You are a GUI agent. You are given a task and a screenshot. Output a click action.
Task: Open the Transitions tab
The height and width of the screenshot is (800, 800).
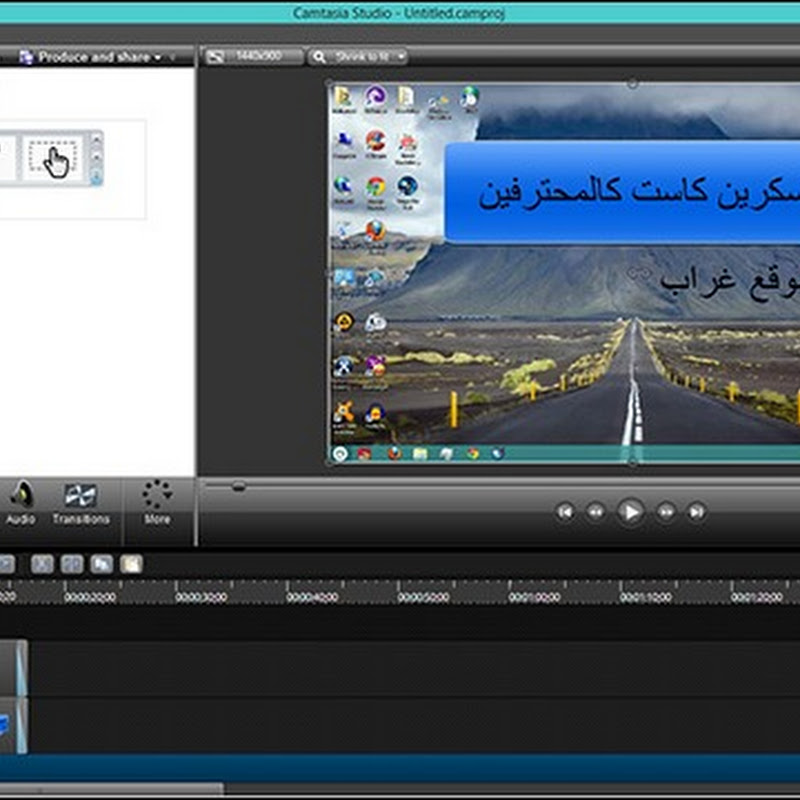click(x=81, y=503)
